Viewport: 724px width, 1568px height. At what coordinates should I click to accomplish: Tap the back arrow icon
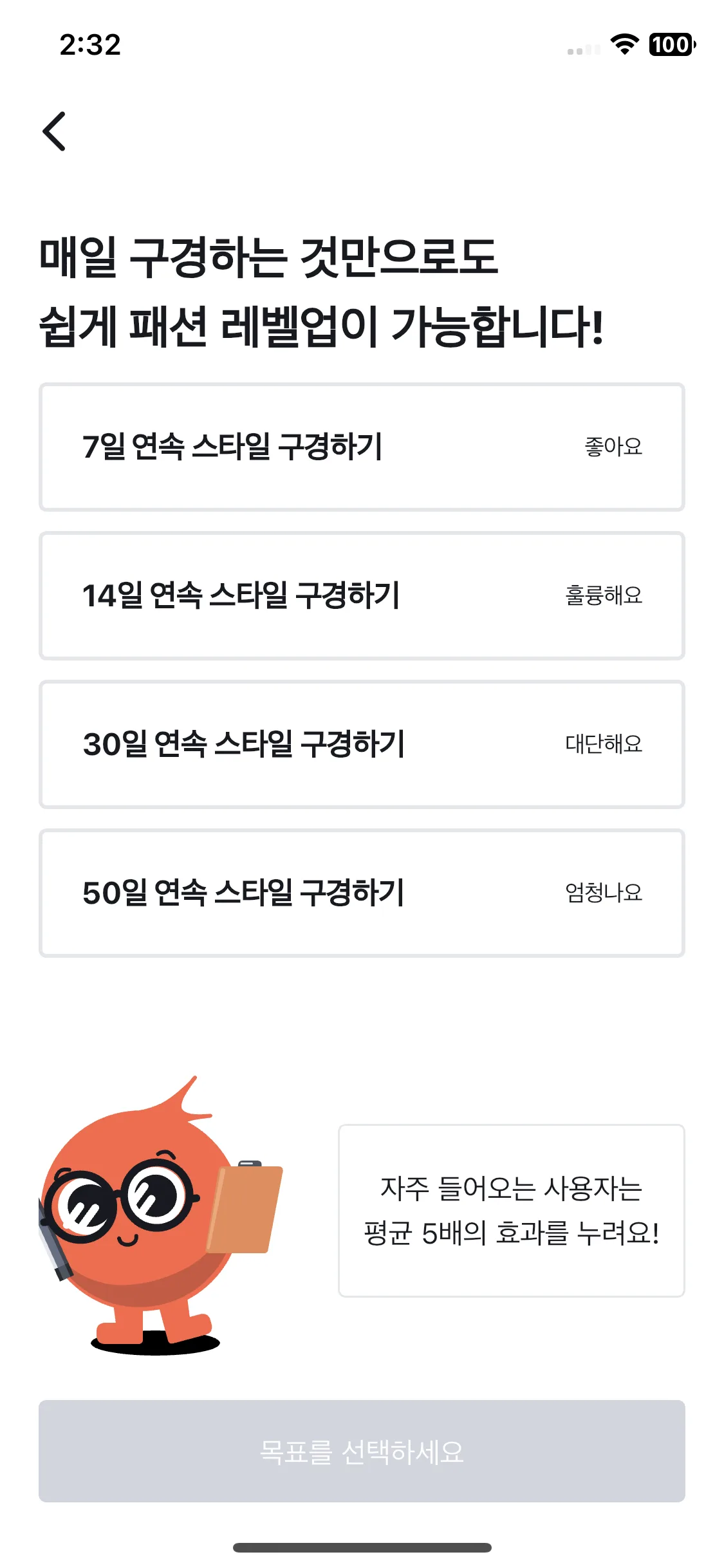pyautogui.click(x=54, y=131)
